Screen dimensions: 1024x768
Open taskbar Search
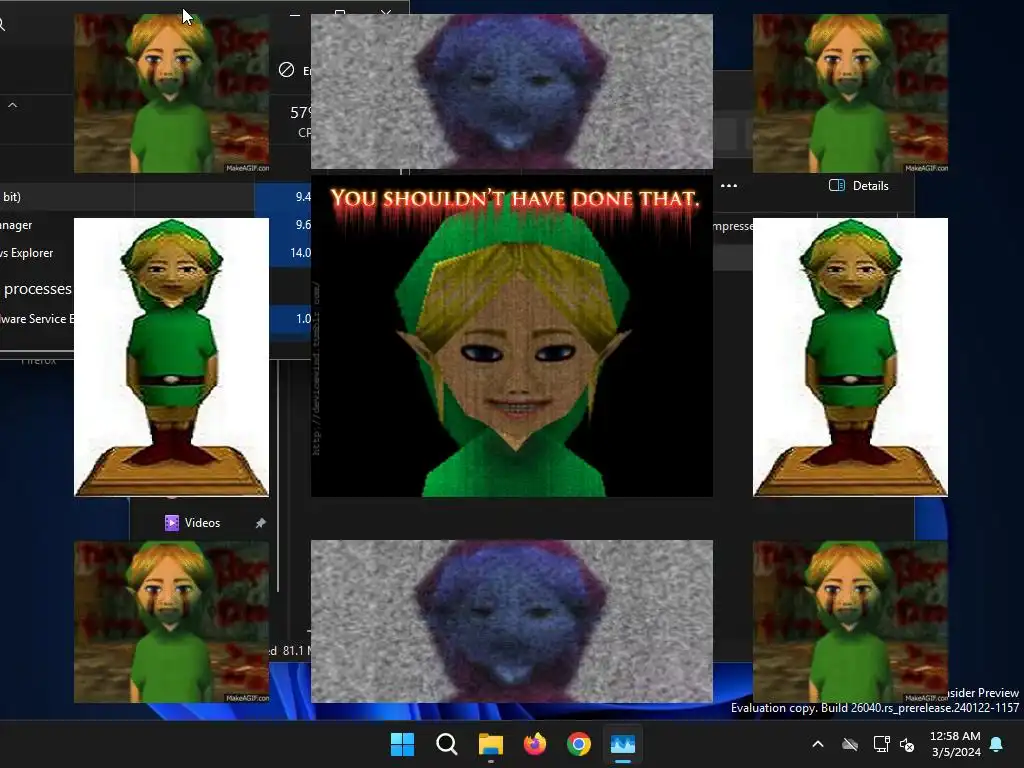(x=447, y=744)
